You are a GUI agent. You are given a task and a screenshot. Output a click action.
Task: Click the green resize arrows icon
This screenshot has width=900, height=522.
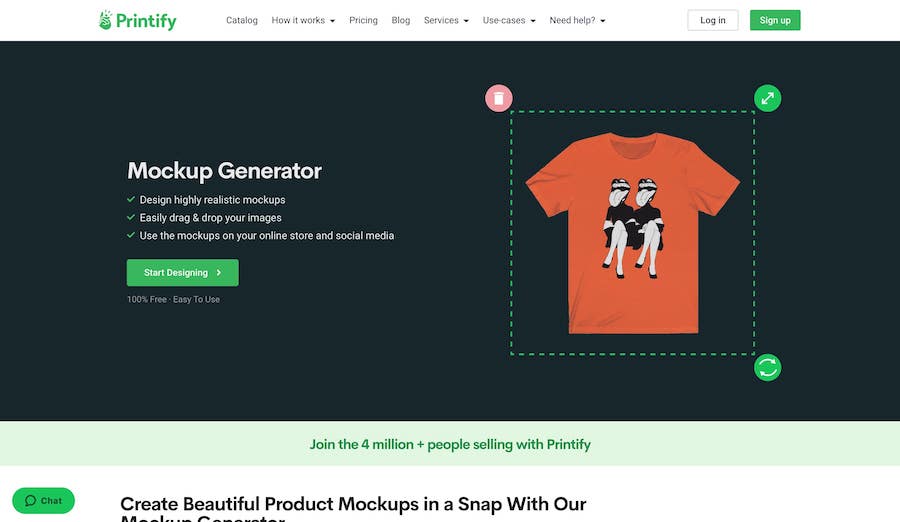(x=767, y=98)
